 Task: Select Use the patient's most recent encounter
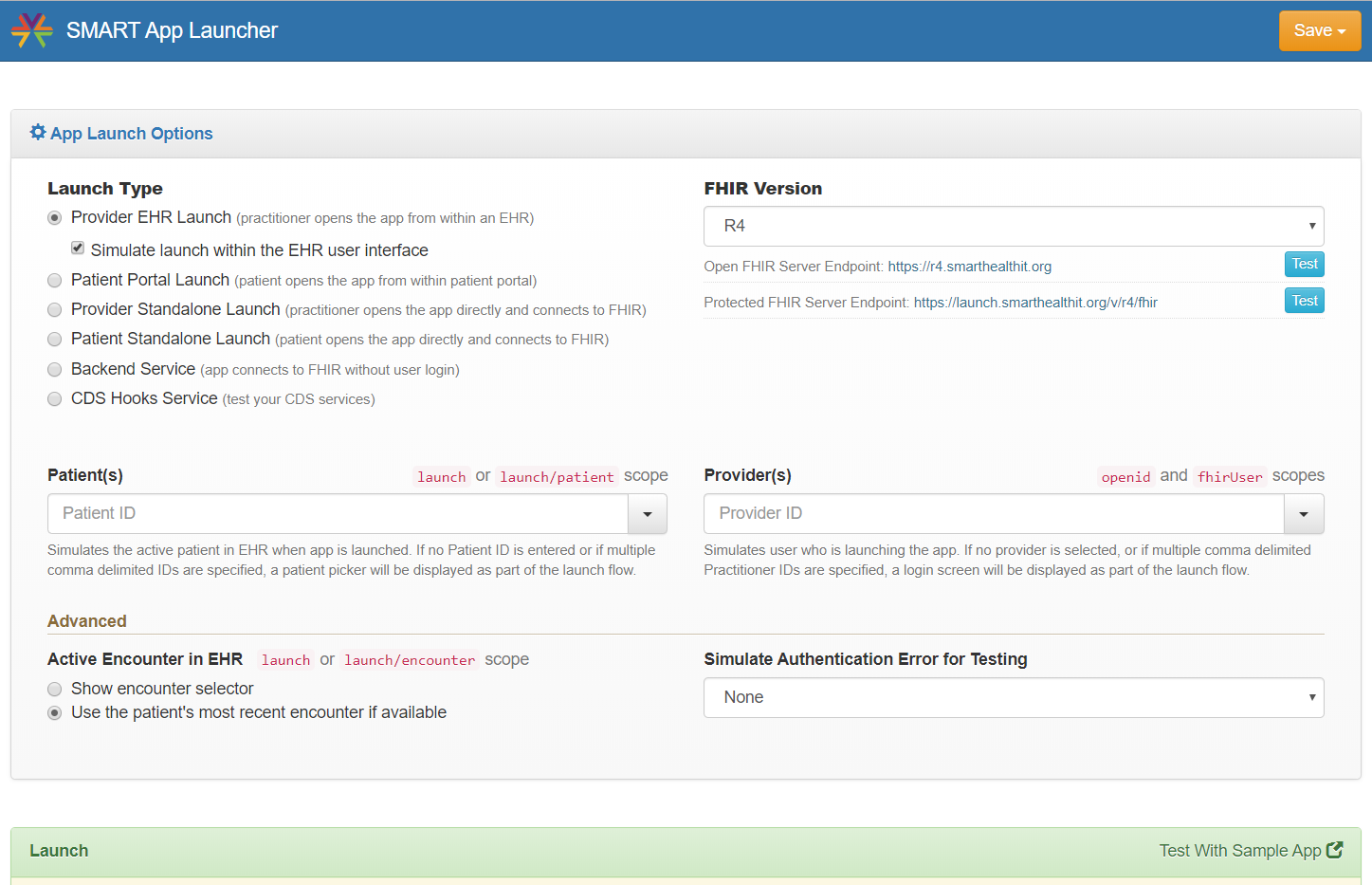click(x=55, y=713)
